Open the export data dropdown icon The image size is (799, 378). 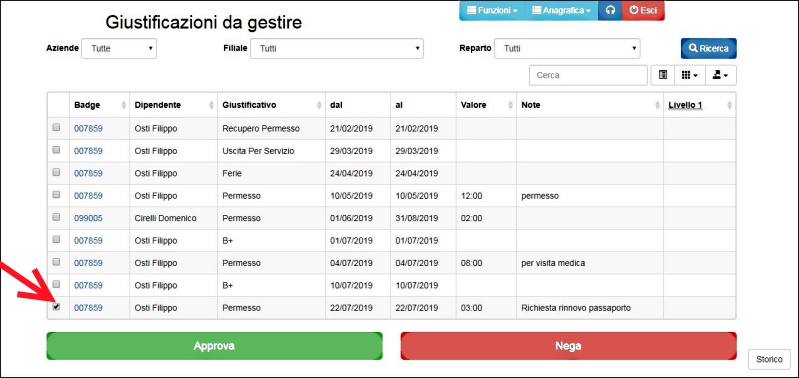tap(721, 75)
